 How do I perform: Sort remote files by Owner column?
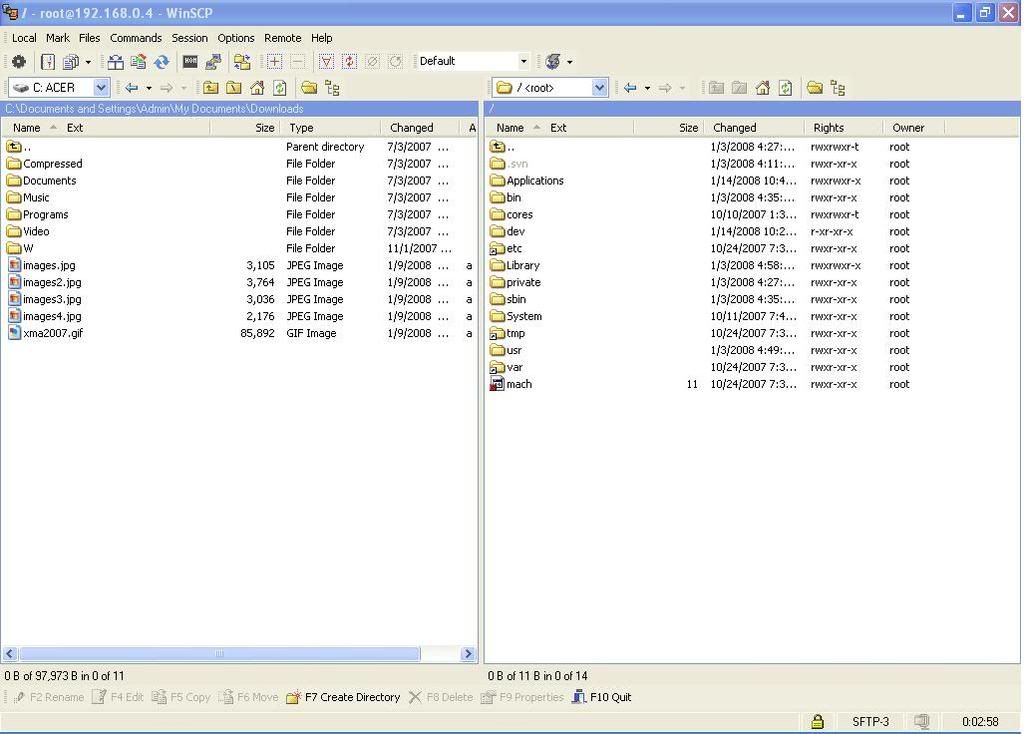click(914, 128)
